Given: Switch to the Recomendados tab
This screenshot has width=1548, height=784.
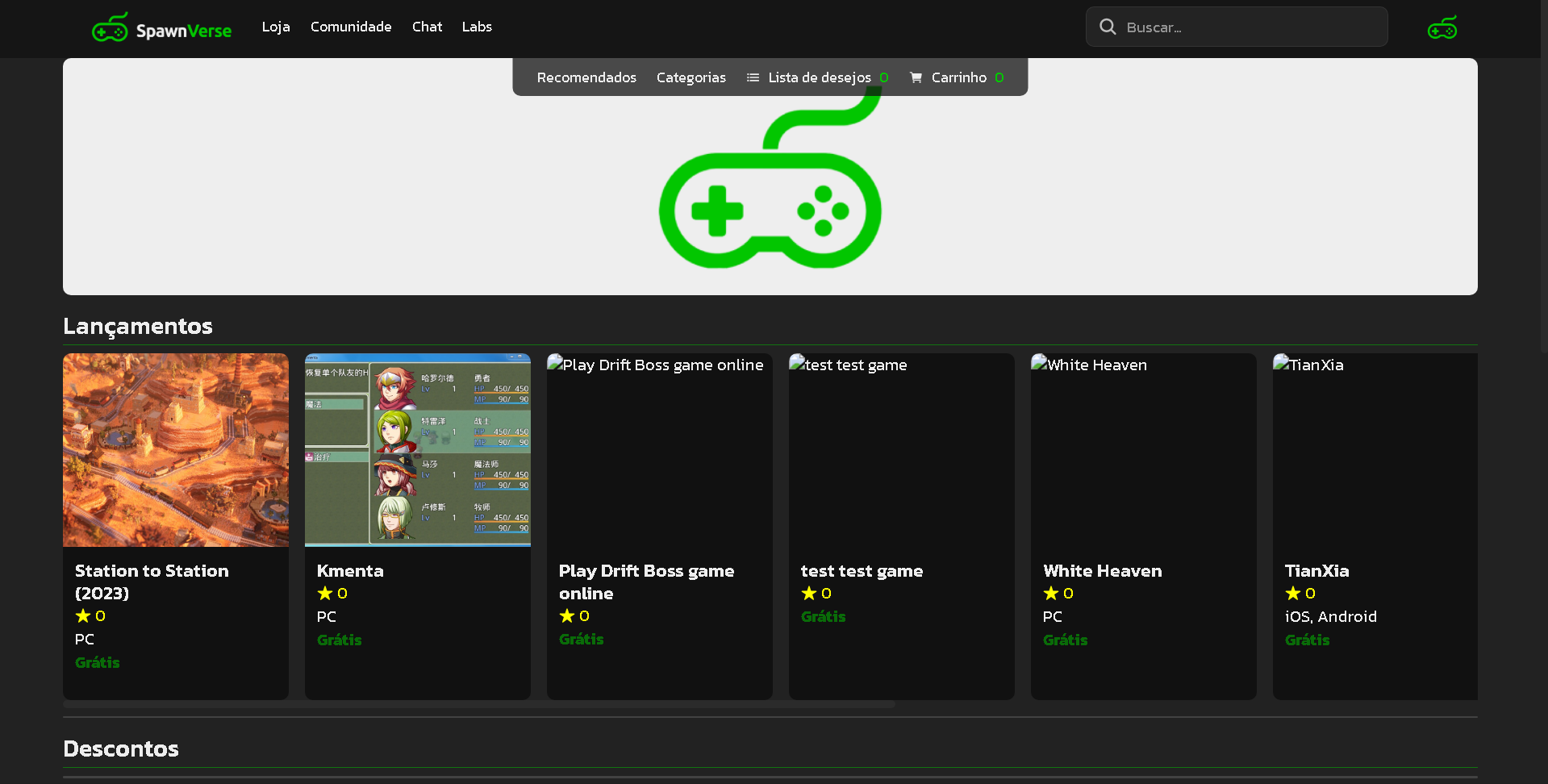Looking at the screenshot, I should 586,77.
